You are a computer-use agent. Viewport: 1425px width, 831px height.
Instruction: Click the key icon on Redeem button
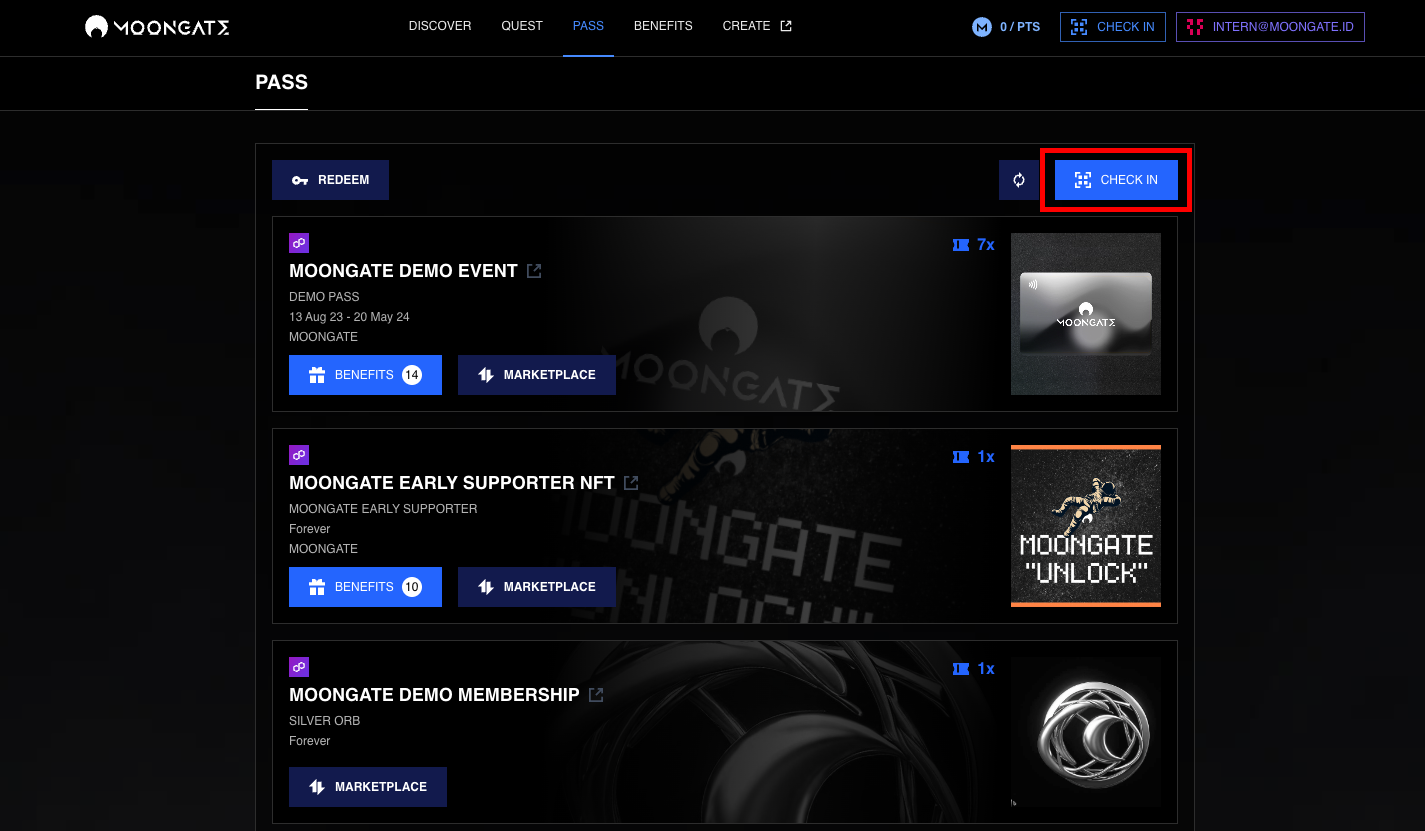tap(300, 180)
